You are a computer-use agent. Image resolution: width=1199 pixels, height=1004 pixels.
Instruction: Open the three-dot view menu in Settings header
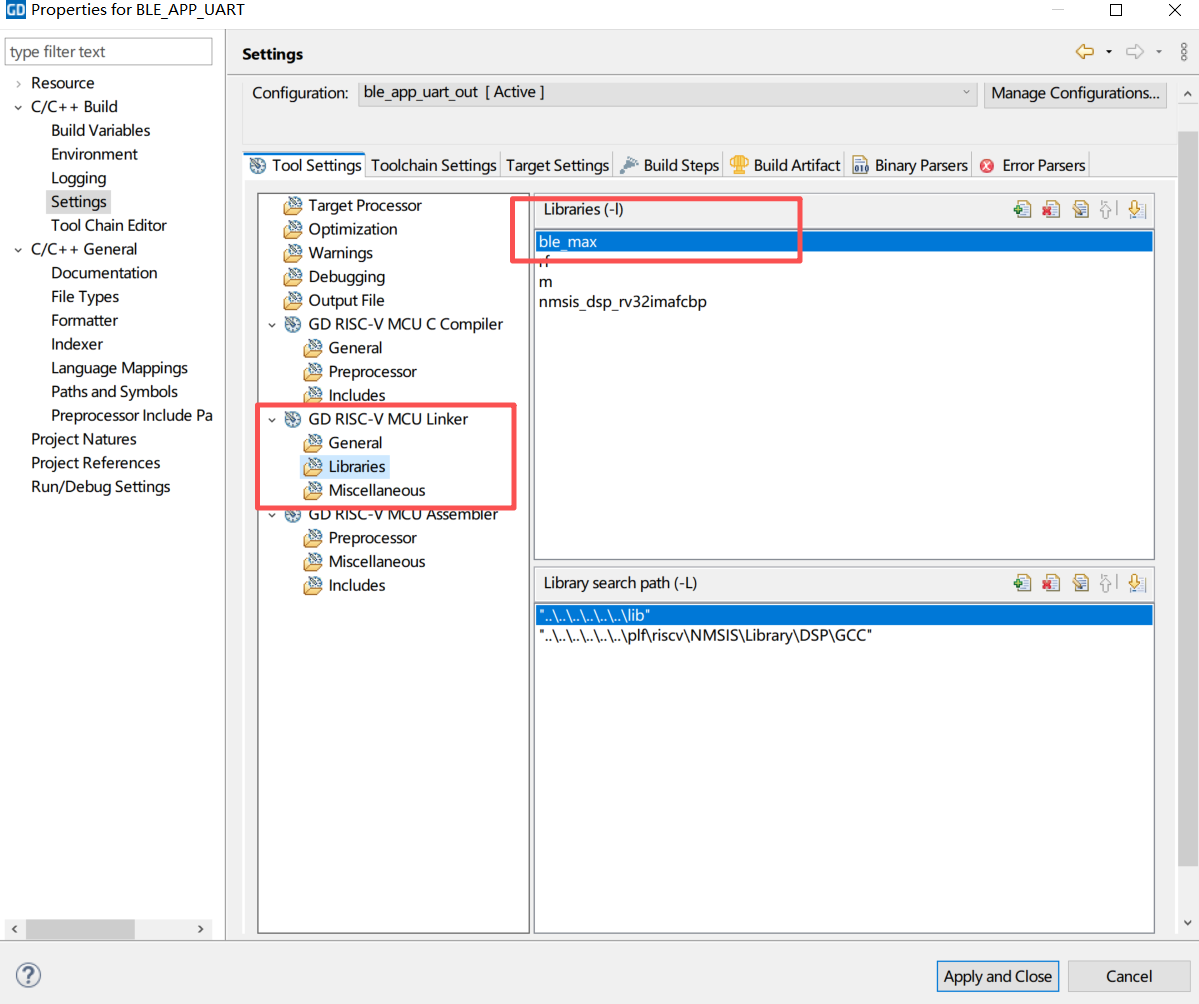click(x=1183, y=52)
